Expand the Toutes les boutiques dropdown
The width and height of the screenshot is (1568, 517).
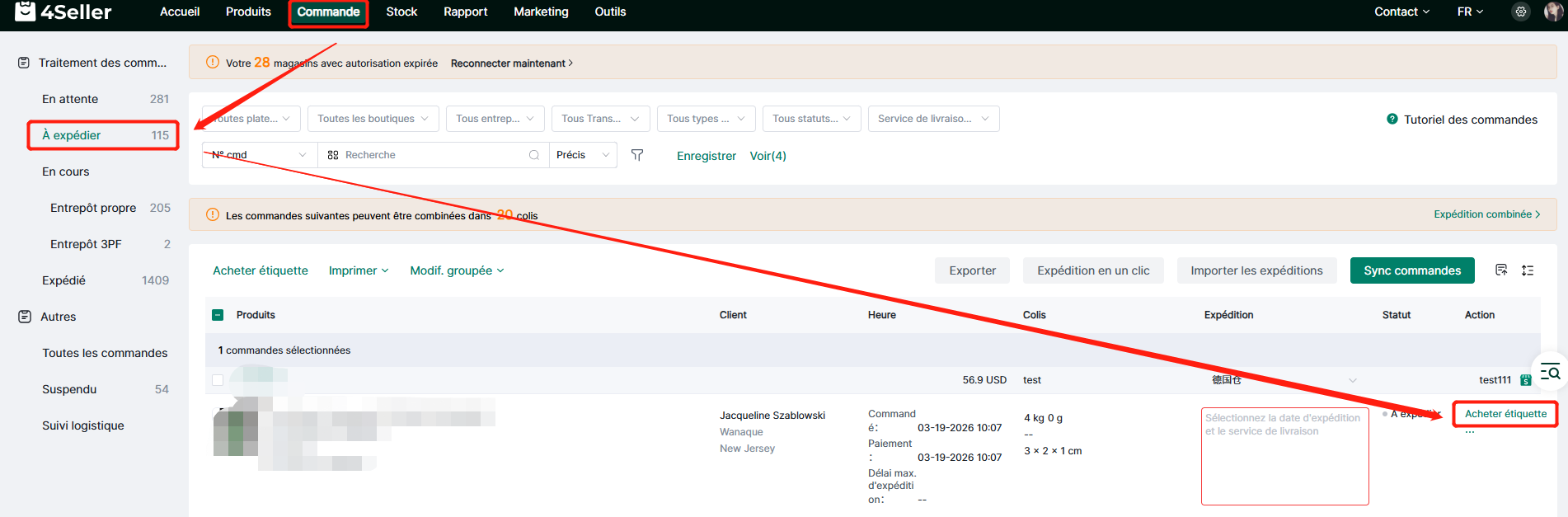(373, 119)
